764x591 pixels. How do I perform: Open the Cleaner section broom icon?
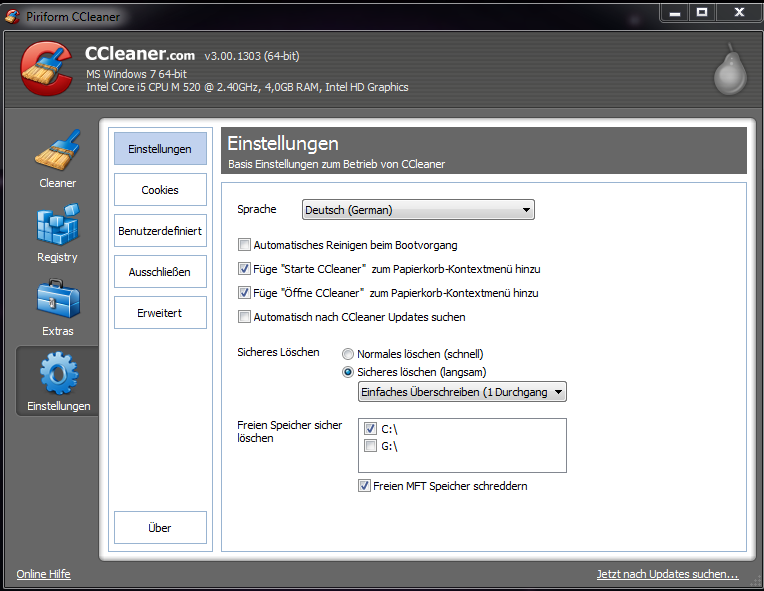pyautogui.click(x=57, y=152)
